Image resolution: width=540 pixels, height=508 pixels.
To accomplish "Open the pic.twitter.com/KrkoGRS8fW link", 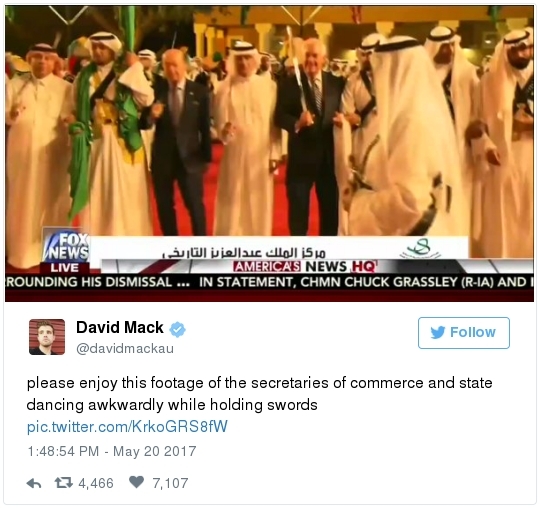I will click(x=127, y=426).
